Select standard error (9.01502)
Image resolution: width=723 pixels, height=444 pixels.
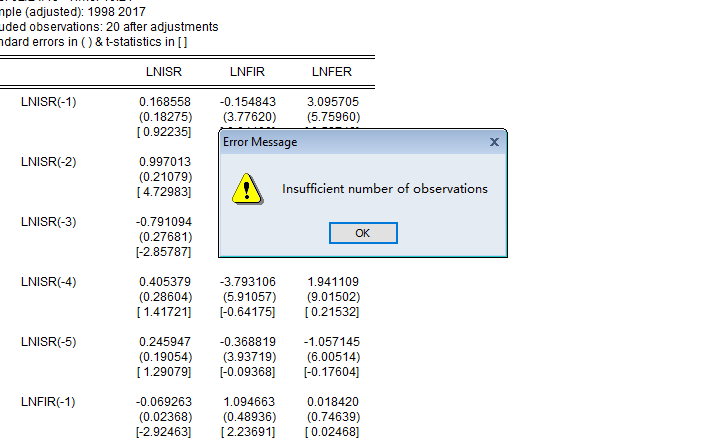[x=333, y=296]
